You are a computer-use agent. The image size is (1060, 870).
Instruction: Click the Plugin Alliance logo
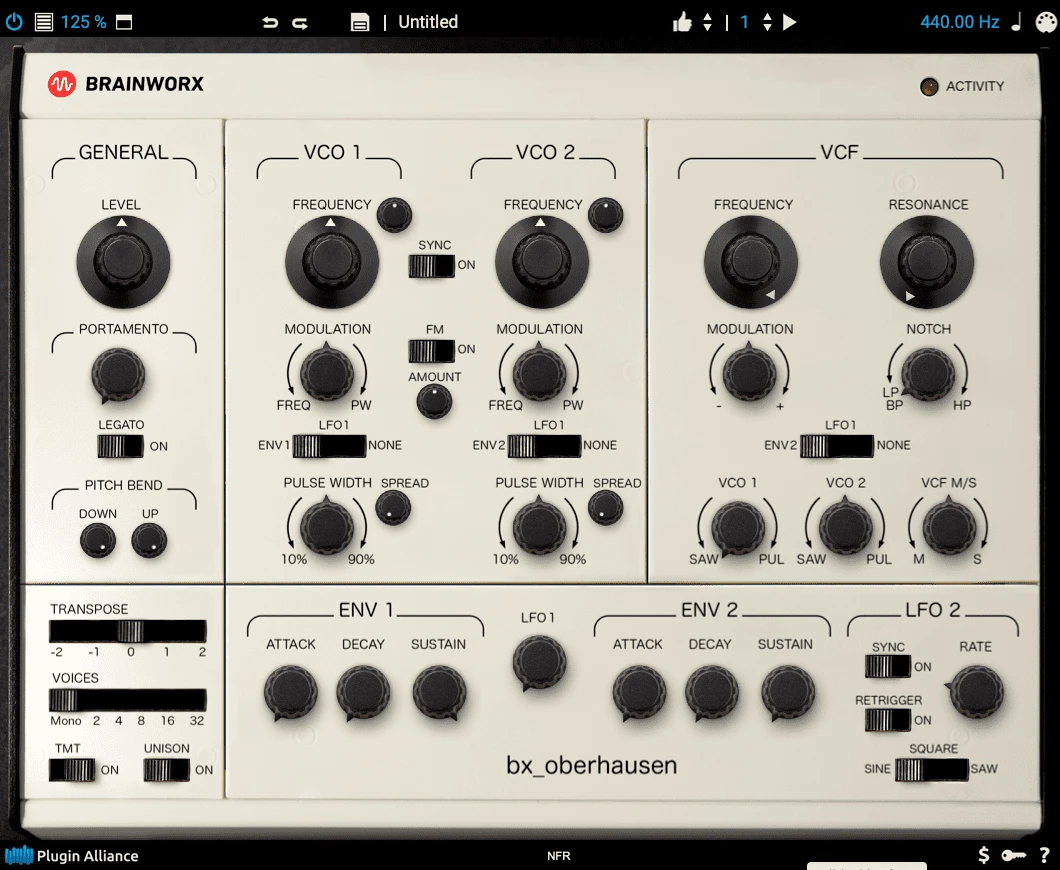[71, 856]
